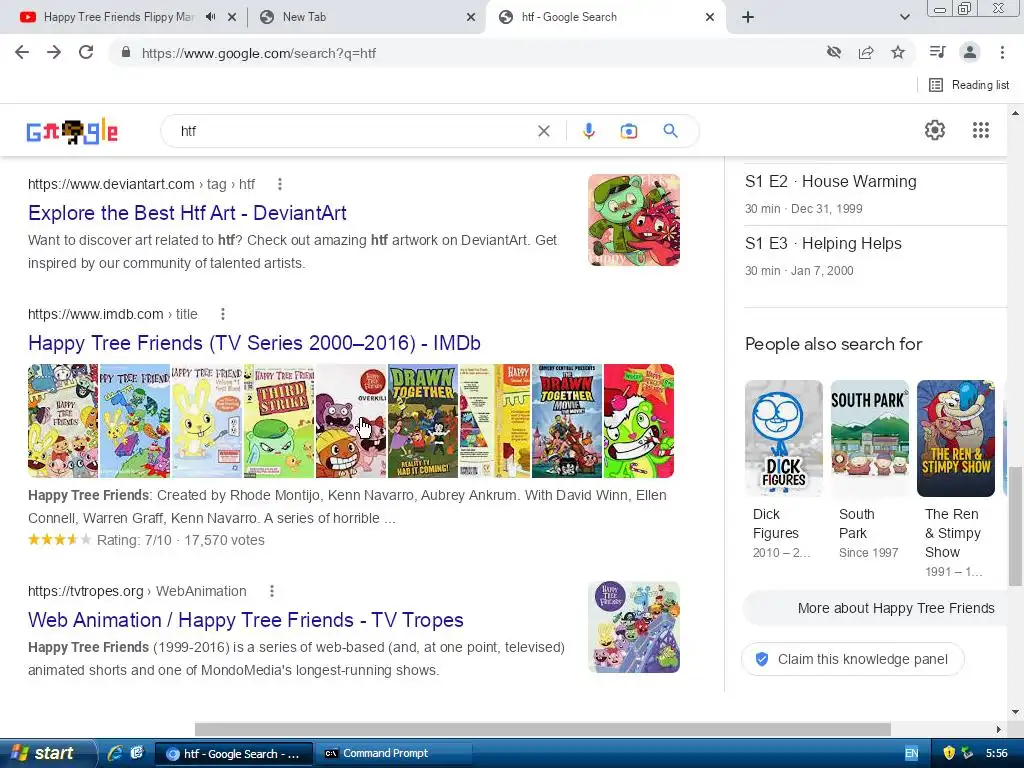Click the padlock site info icon

click(x=126, y=53)
